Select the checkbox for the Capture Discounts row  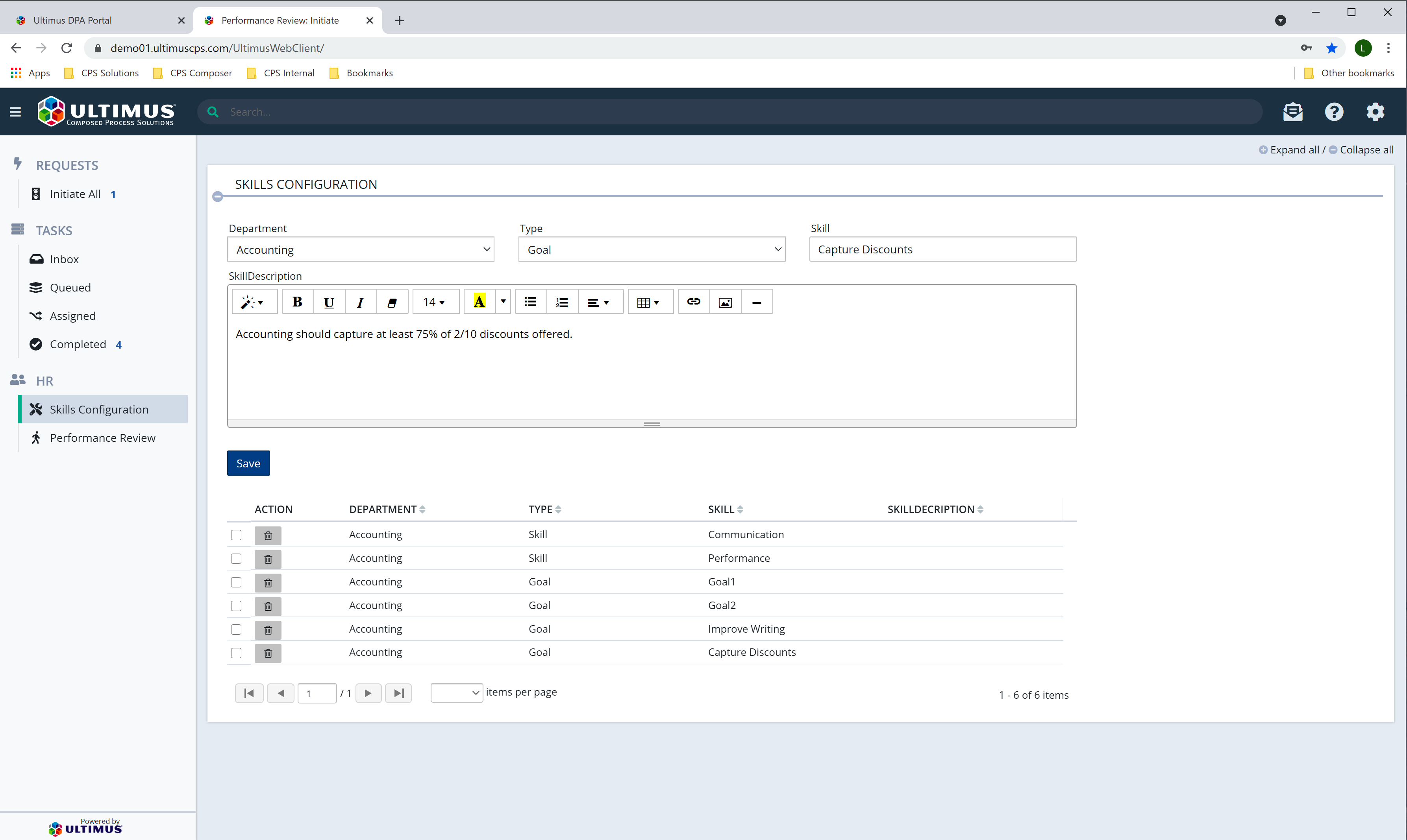236,653
